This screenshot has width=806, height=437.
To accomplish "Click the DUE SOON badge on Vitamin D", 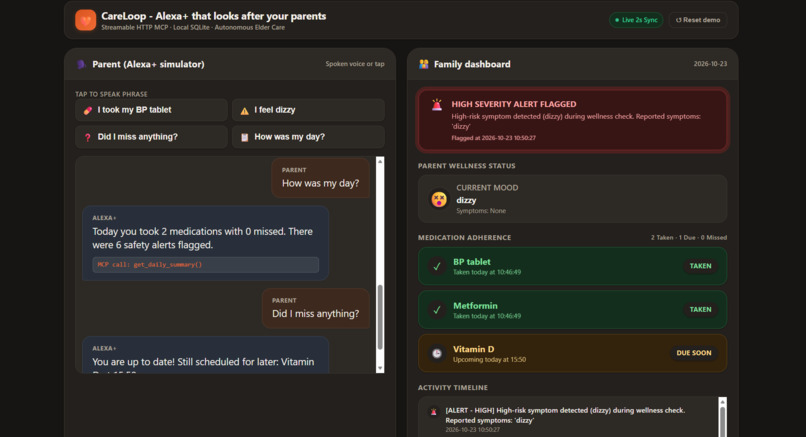I will click(693, 353).
